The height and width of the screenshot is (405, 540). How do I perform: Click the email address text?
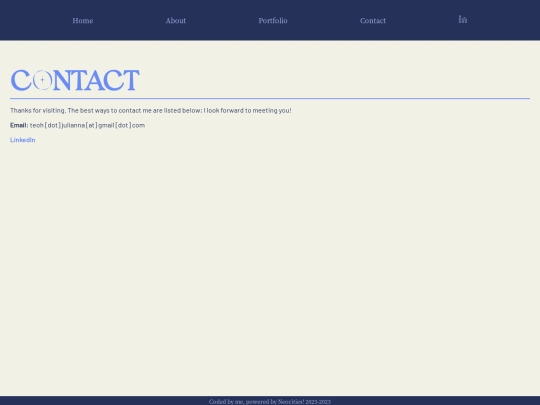pos(87,125)
